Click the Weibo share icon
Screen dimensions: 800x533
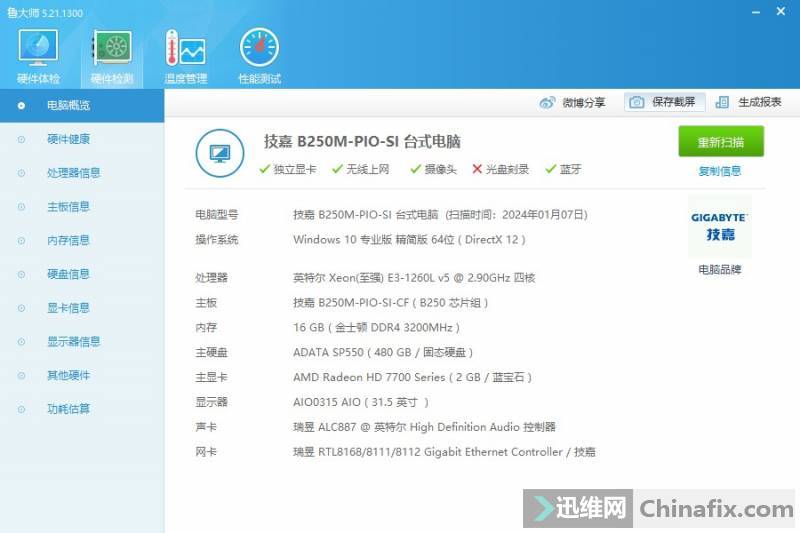click(547, 103)
